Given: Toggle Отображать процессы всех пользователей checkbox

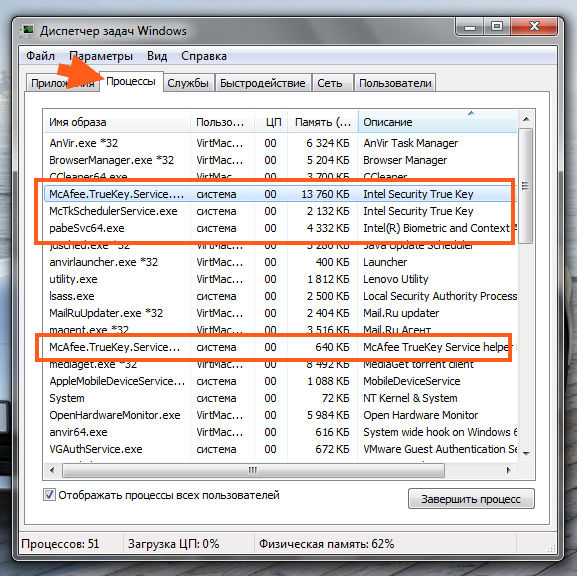Looking at the screenshot, I should pos(49,495).
